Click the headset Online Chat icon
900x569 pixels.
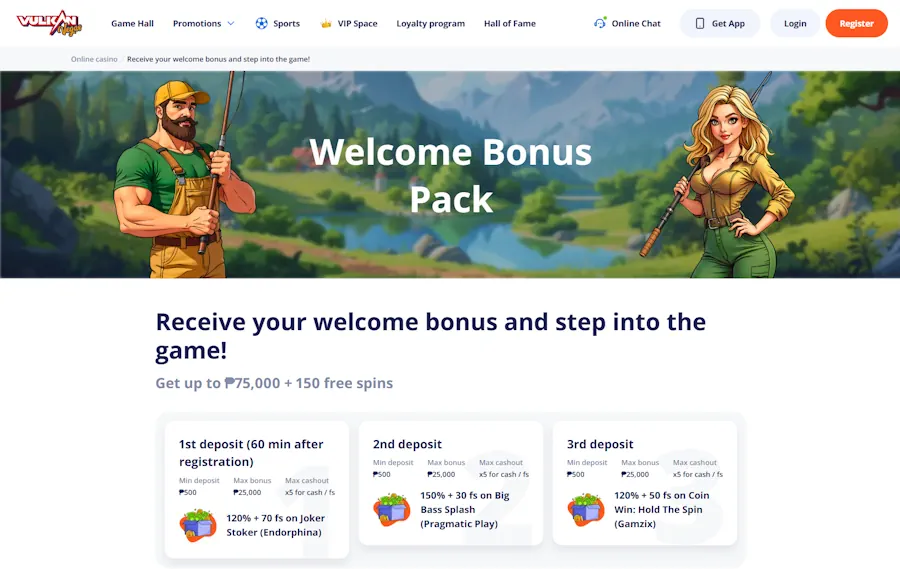(600, 23)
